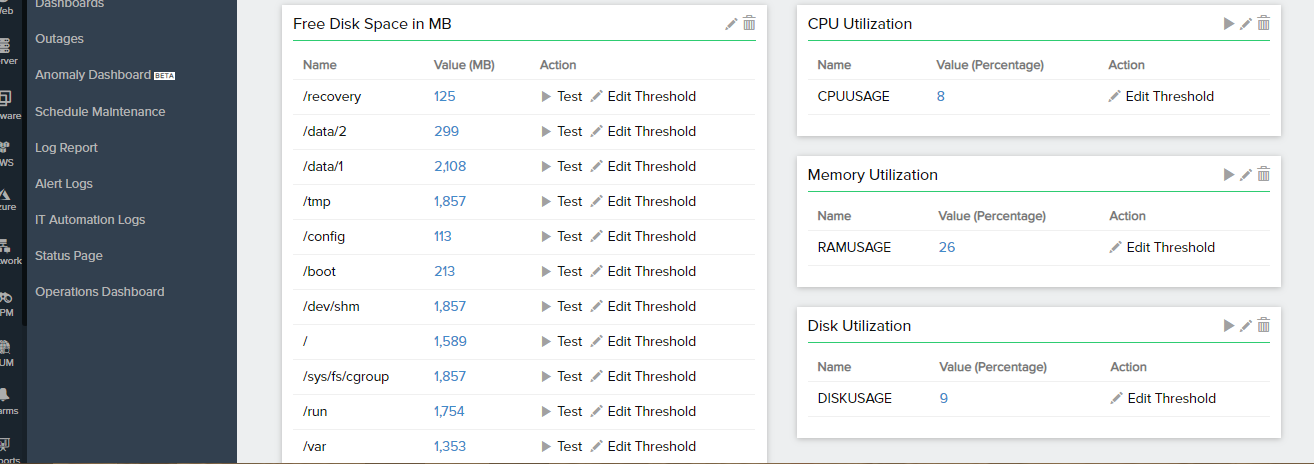Click the /var value 1,353
Screen dimensions: 1314x469
pyautogui.click(x=450, y=447)
